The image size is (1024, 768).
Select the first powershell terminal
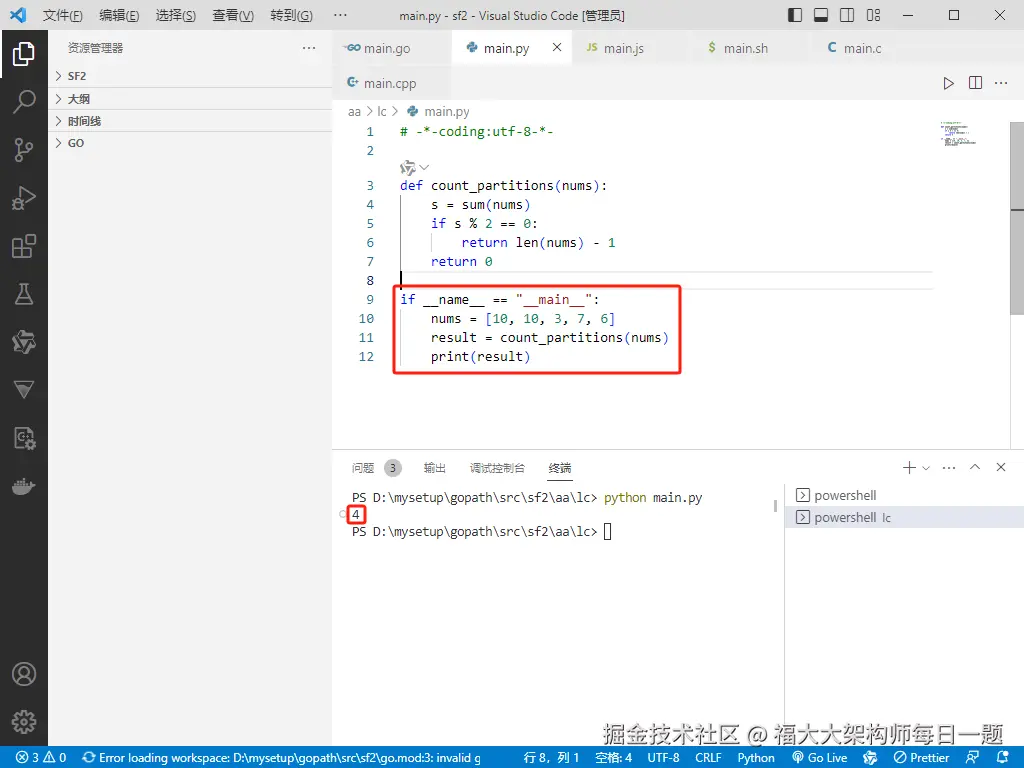pyautogui.click(x=904, y=495)
